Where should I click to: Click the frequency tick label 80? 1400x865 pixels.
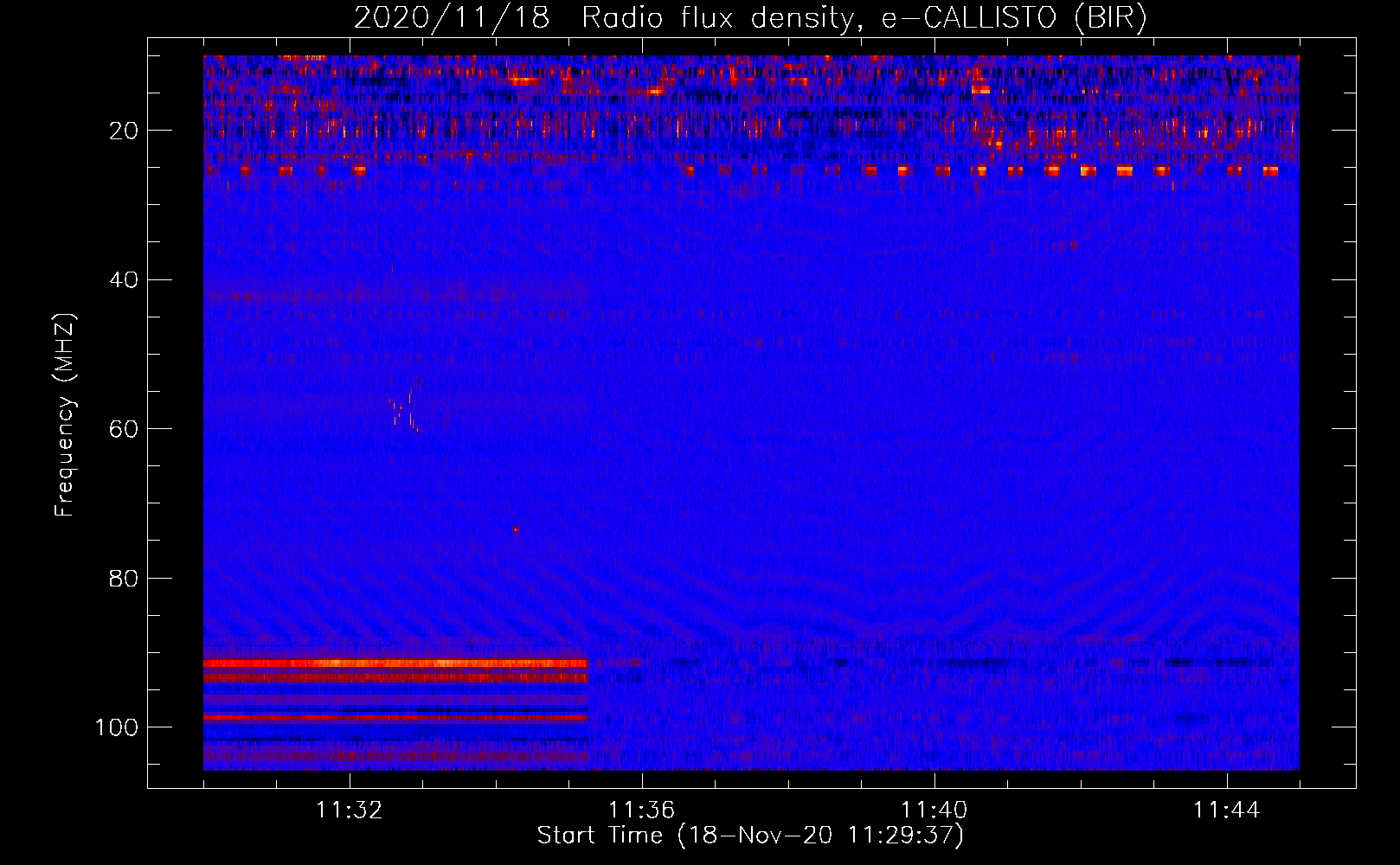point(124,579)
